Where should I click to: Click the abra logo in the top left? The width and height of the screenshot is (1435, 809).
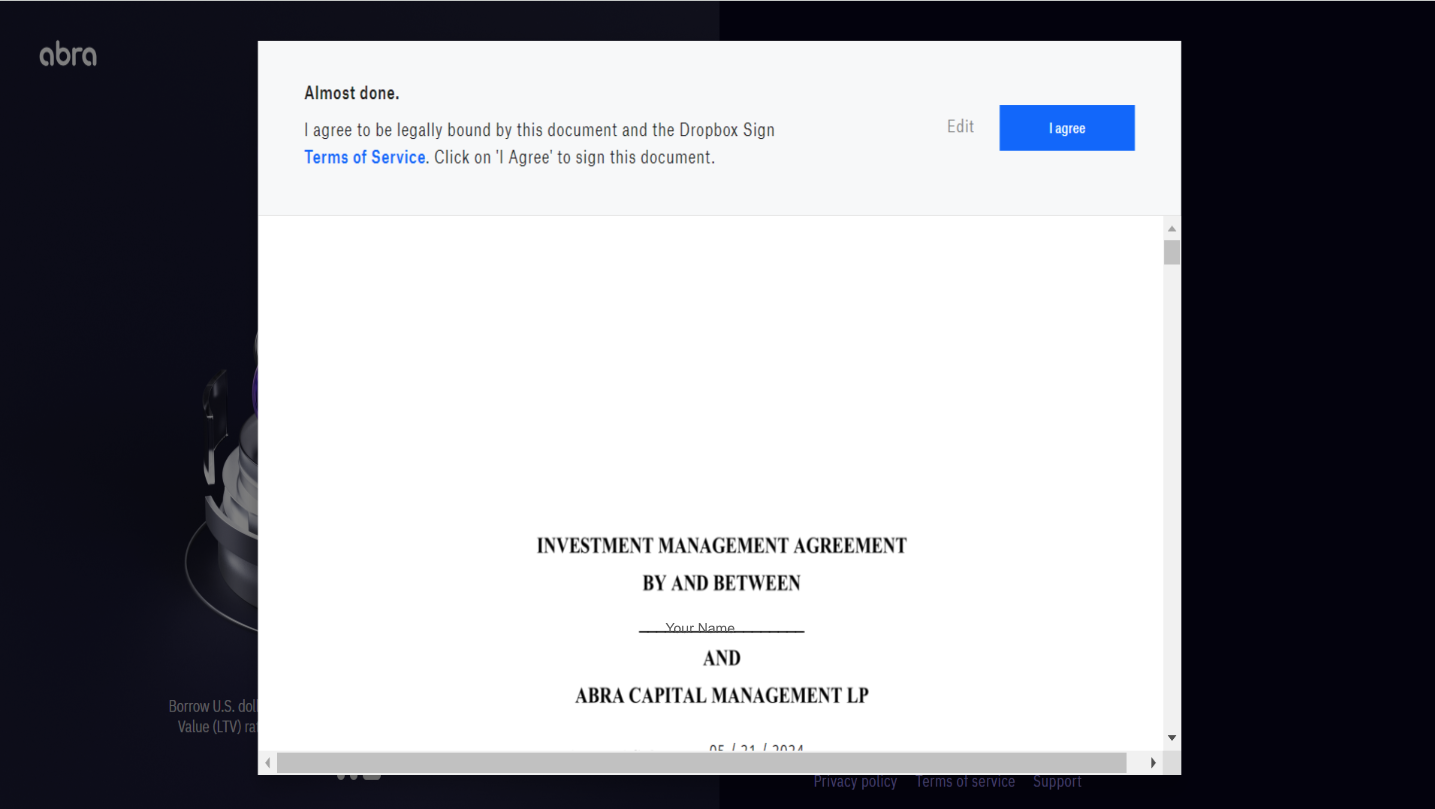tap(68, 55)
